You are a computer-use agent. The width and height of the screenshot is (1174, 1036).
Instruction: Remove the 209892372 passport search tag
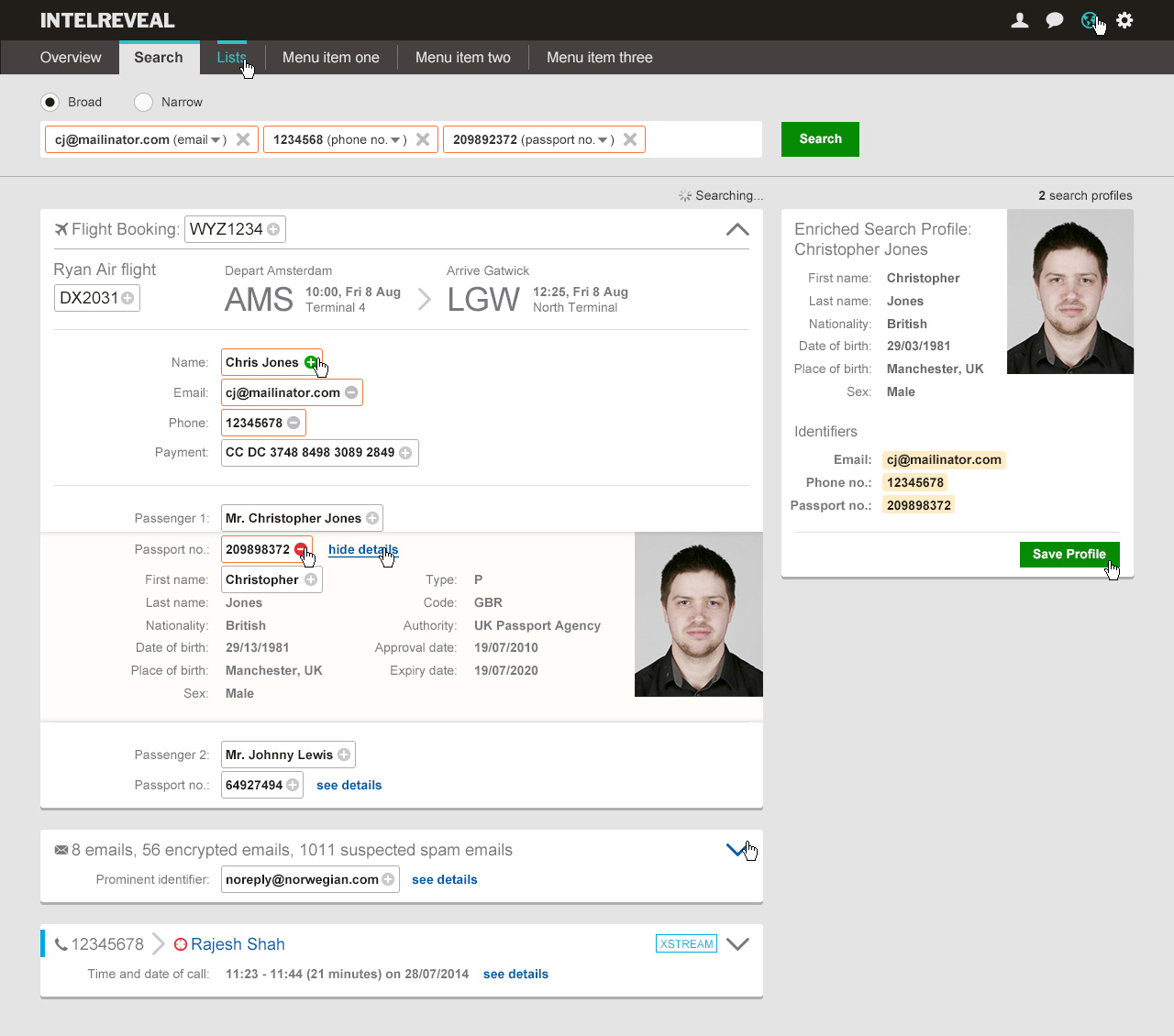point(630,139)
